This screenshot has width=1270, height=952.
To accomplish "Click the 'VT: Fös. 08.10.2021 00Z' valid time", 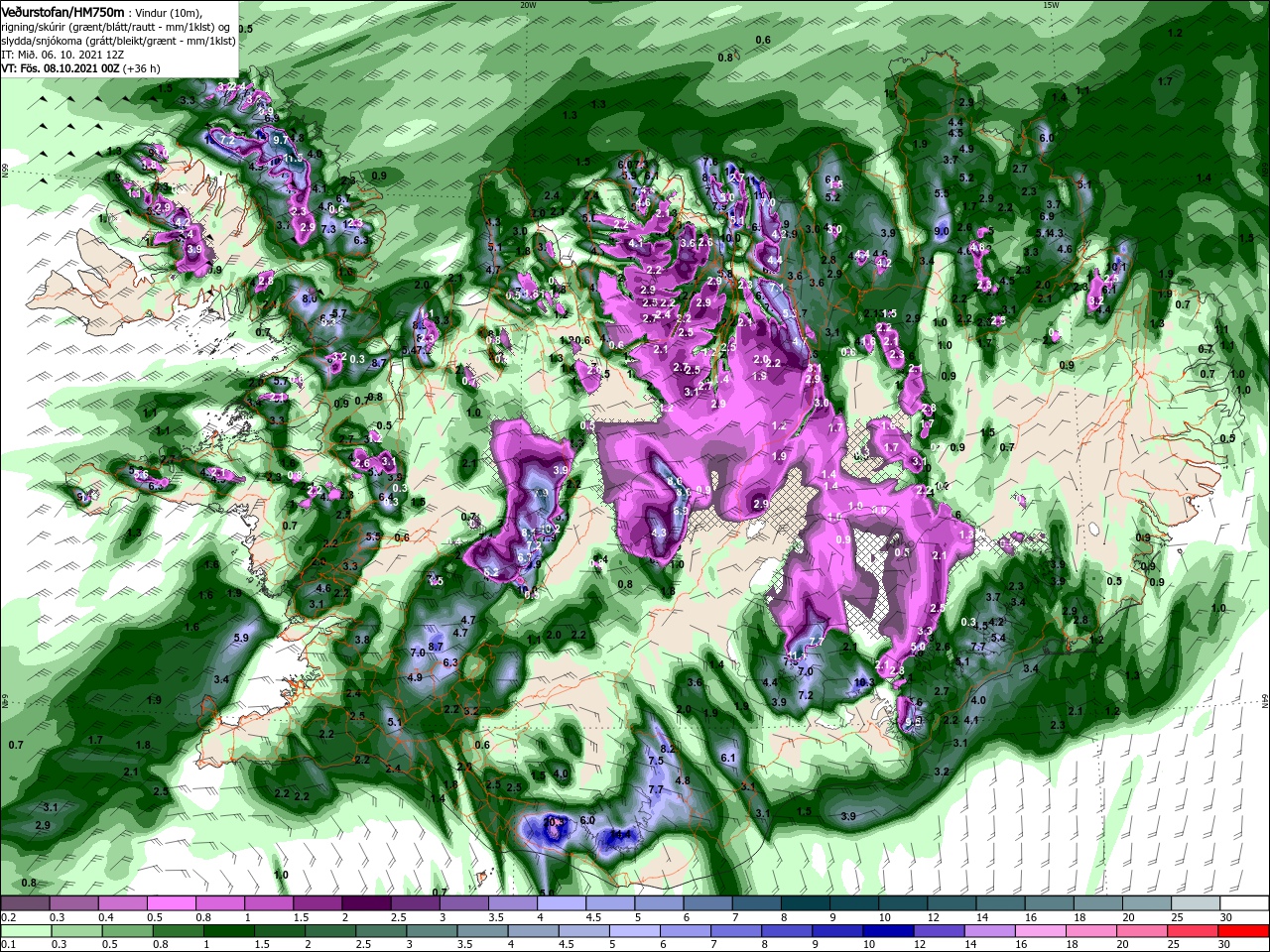I will pyautogui.click(x=61, y=68).
